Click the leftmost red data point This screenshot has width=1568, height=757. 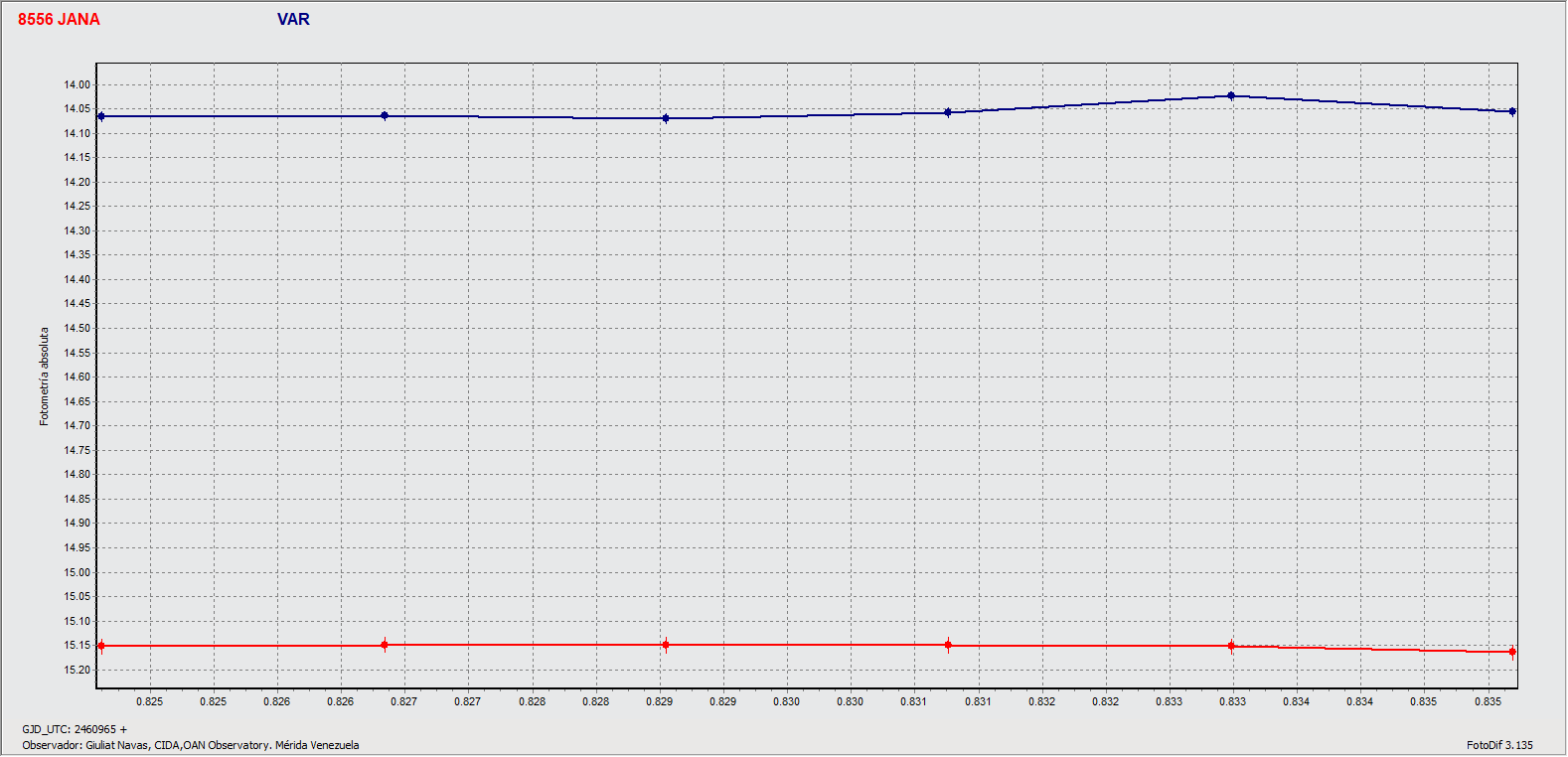point(101,646)
